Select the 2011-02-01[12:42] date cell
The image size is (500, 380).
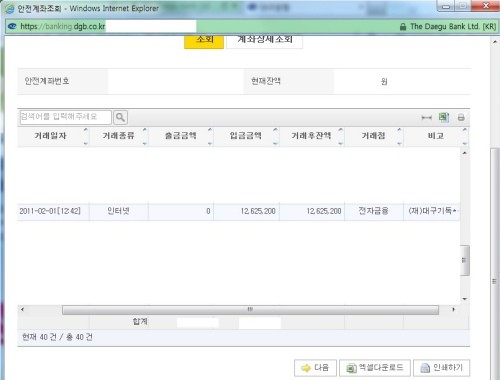[53, 211]
